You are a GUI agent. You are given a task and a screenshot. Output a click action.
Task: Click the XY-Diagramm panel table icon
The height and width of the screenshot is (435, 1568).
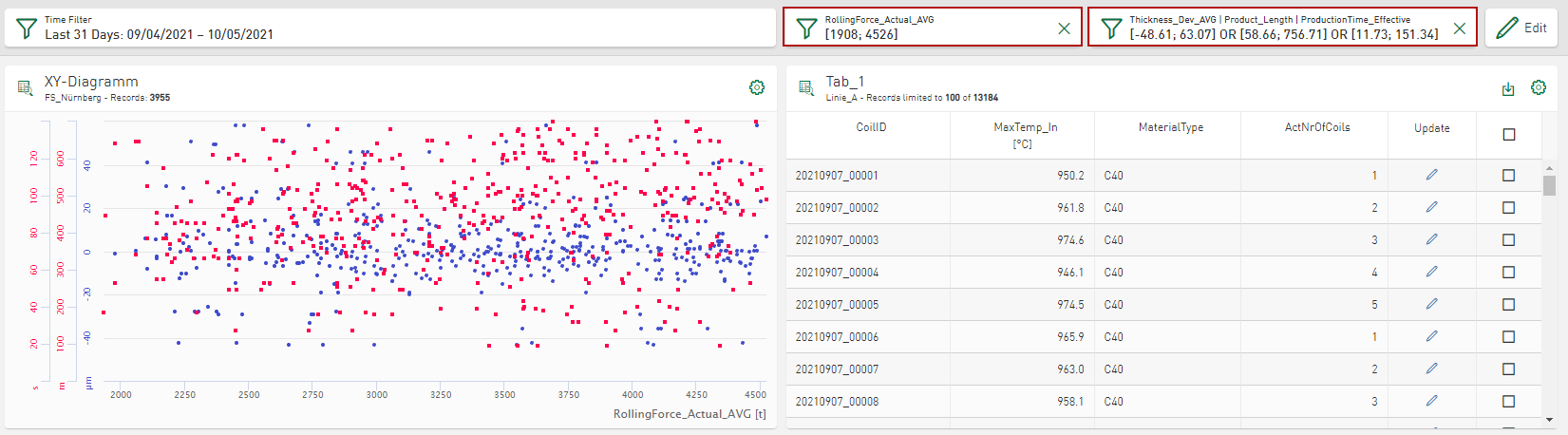pyautogui.click(x=26, y=88)
